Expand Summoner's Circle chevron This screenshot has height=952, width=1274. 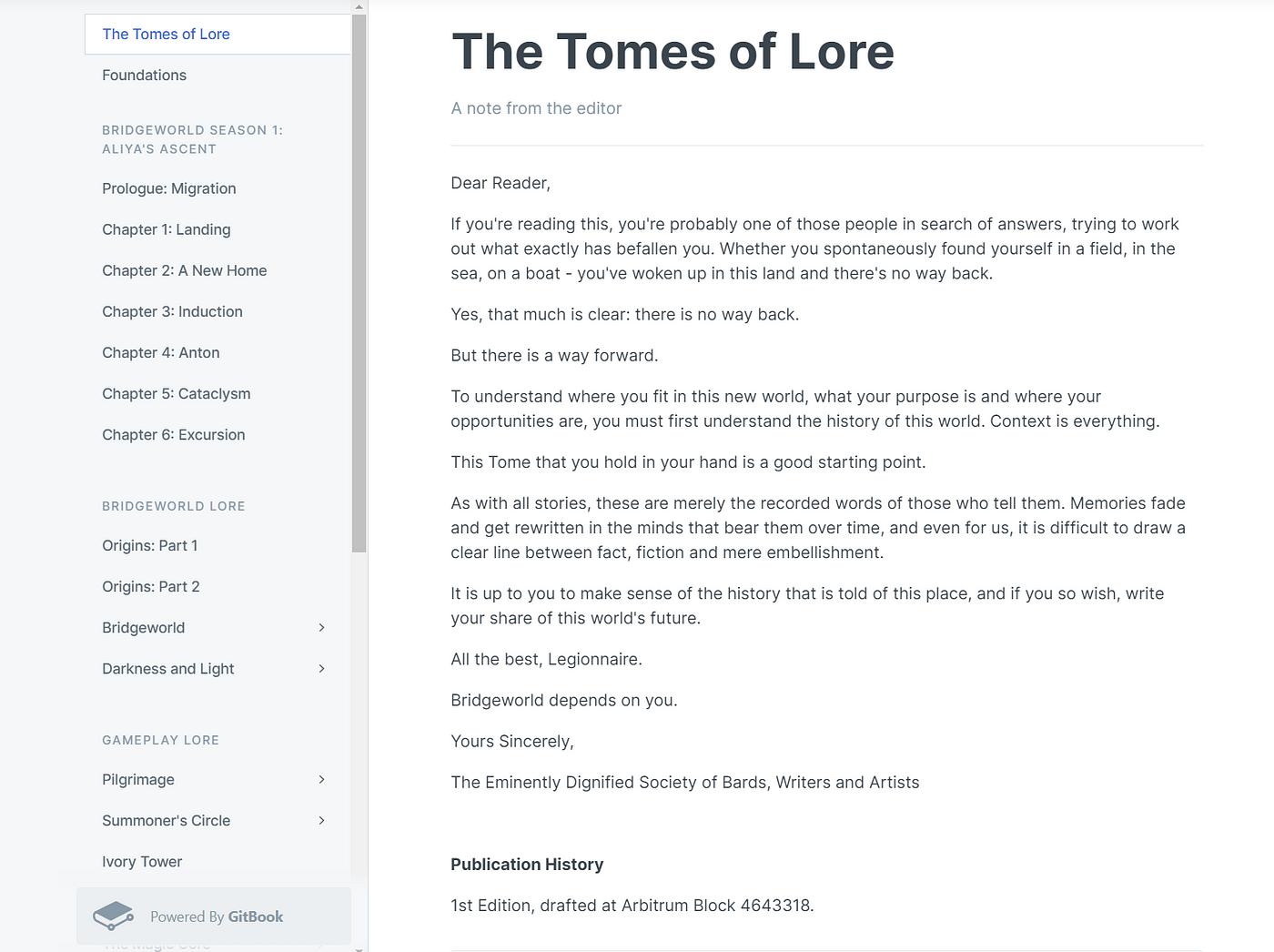point(321,821)
